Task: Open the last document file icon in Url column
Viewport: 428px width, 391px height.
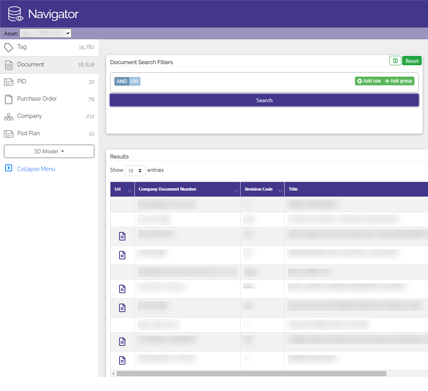Action: point(122,360)
